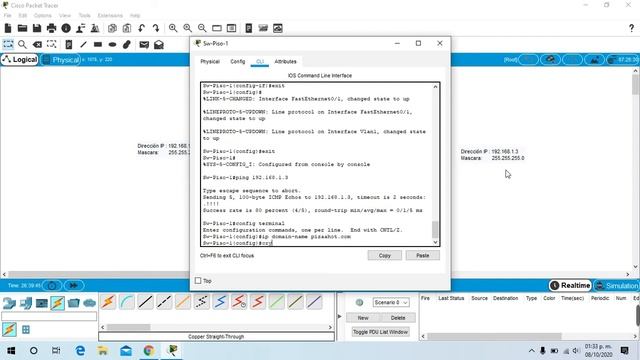Select Automatically Choose Connection Type cable
Viewport: 640px width, 360px height.
(x=108, y=302)
